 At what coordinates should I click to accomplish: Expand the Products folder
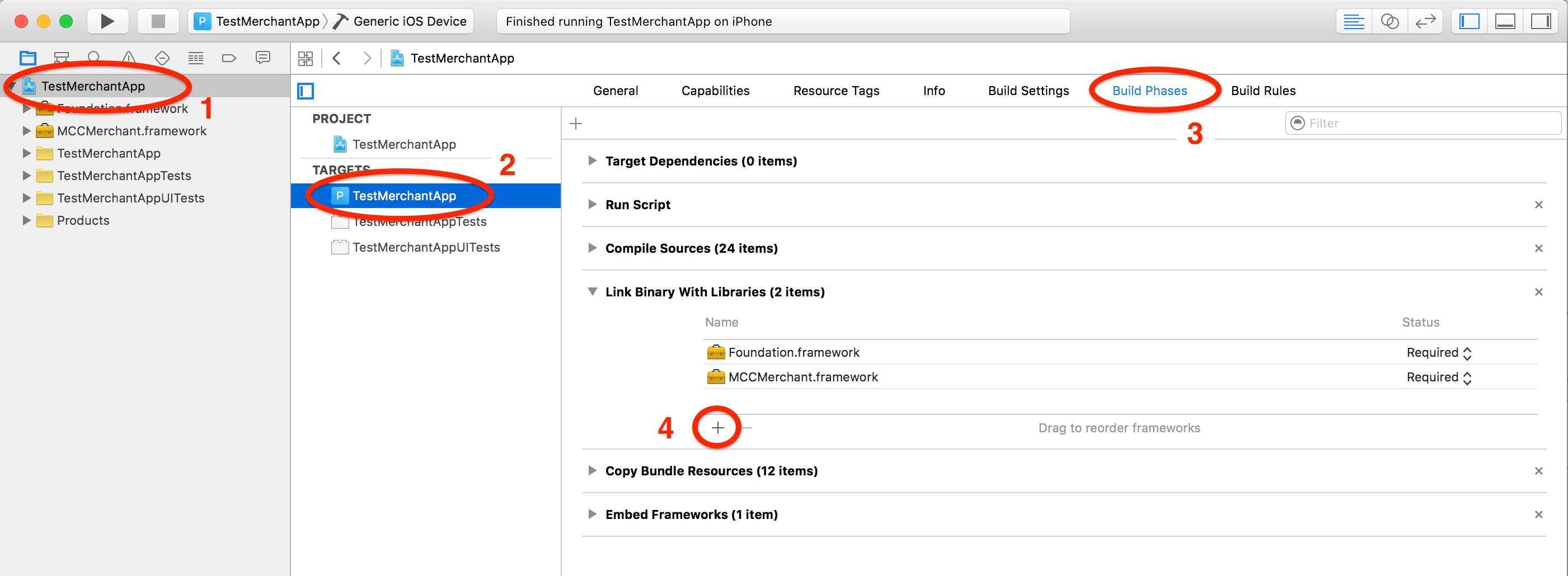click(x=26, y=221)
